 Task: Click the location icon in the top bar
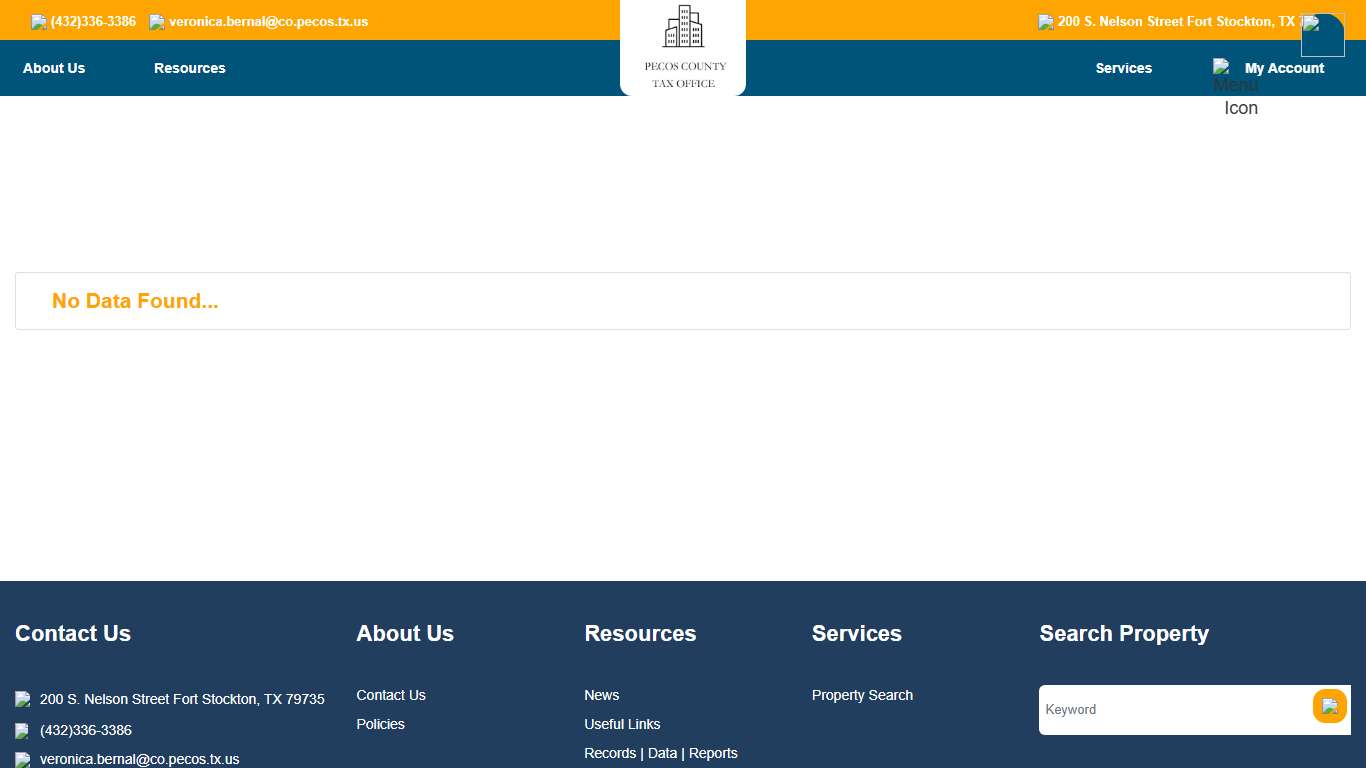pyautogui.click(x=1045, y=22)
